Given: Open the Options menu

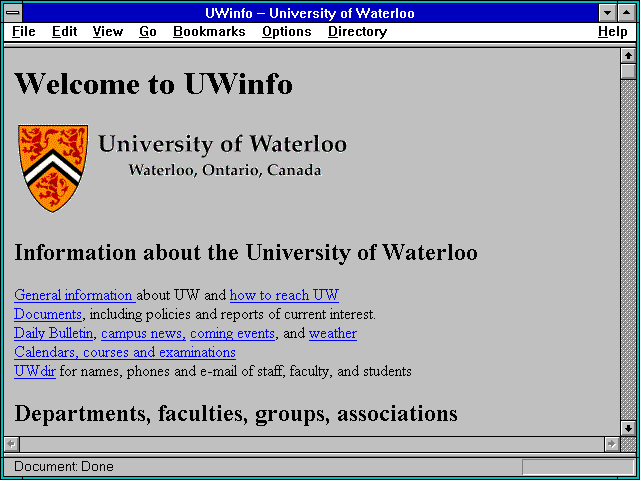Looking at the screenshot, I should 287,32.
